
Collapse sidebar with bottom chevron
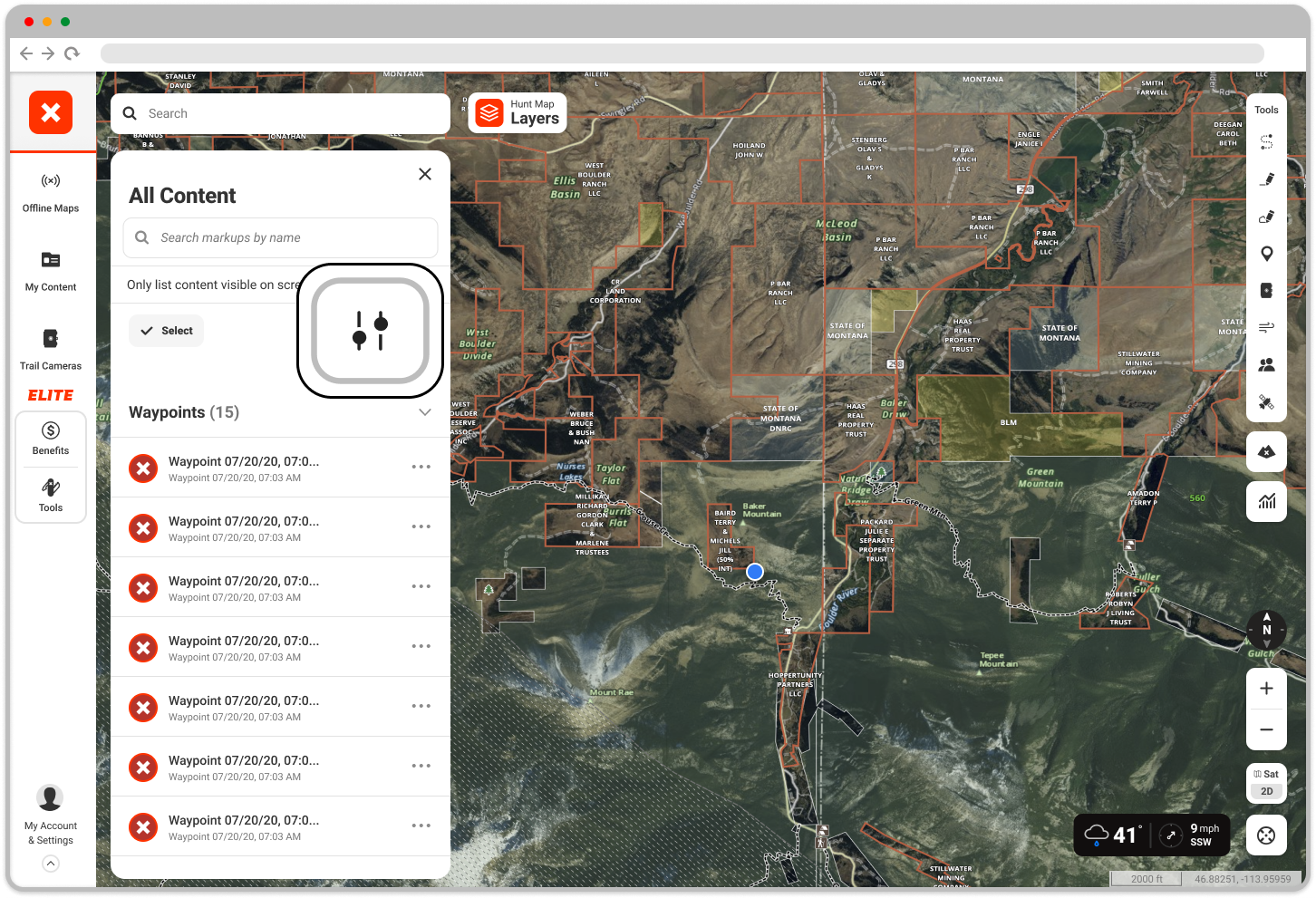click(51, 864)
